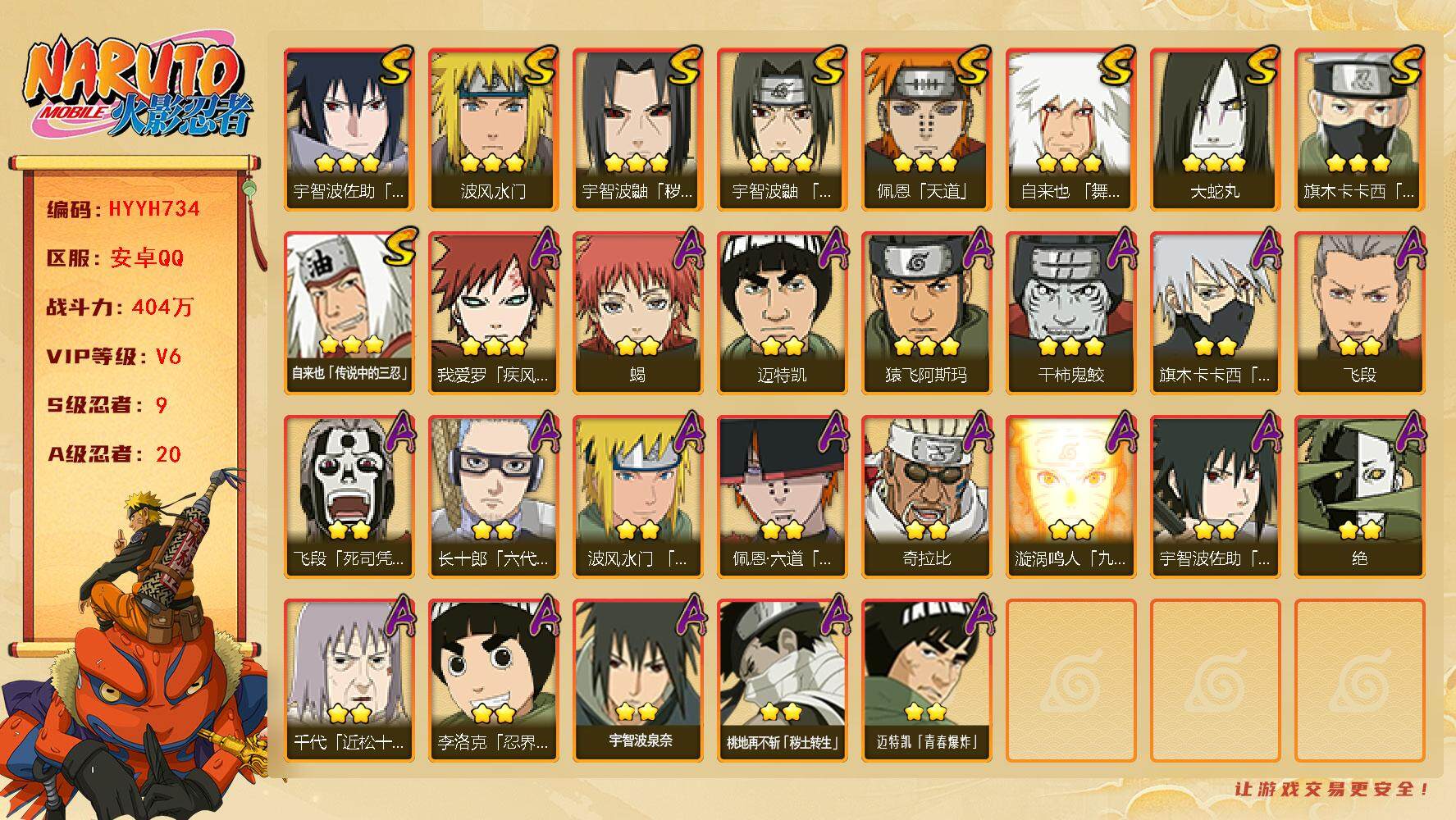The height and width of the screenshot is (820, 1456).
Task: Select the 波风水门 S-rank ninja card
Action: (x=493, y=129)
